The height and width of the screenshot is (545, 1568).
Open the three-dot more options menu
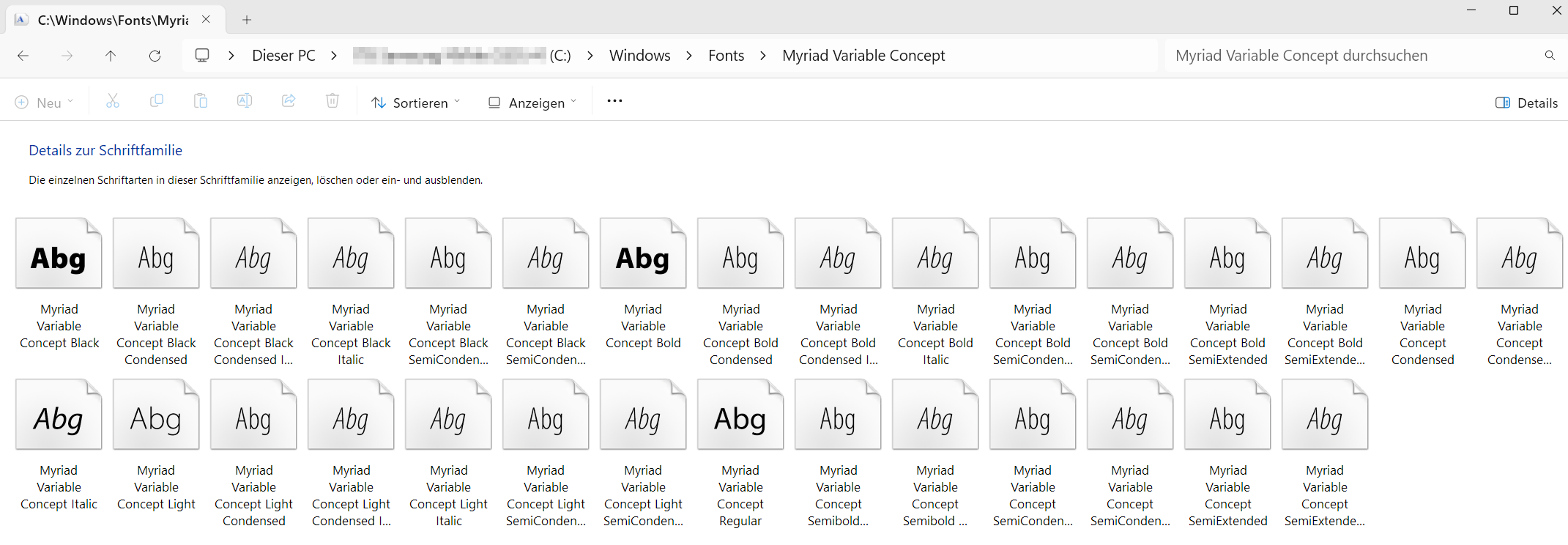[x=614, y=102]
